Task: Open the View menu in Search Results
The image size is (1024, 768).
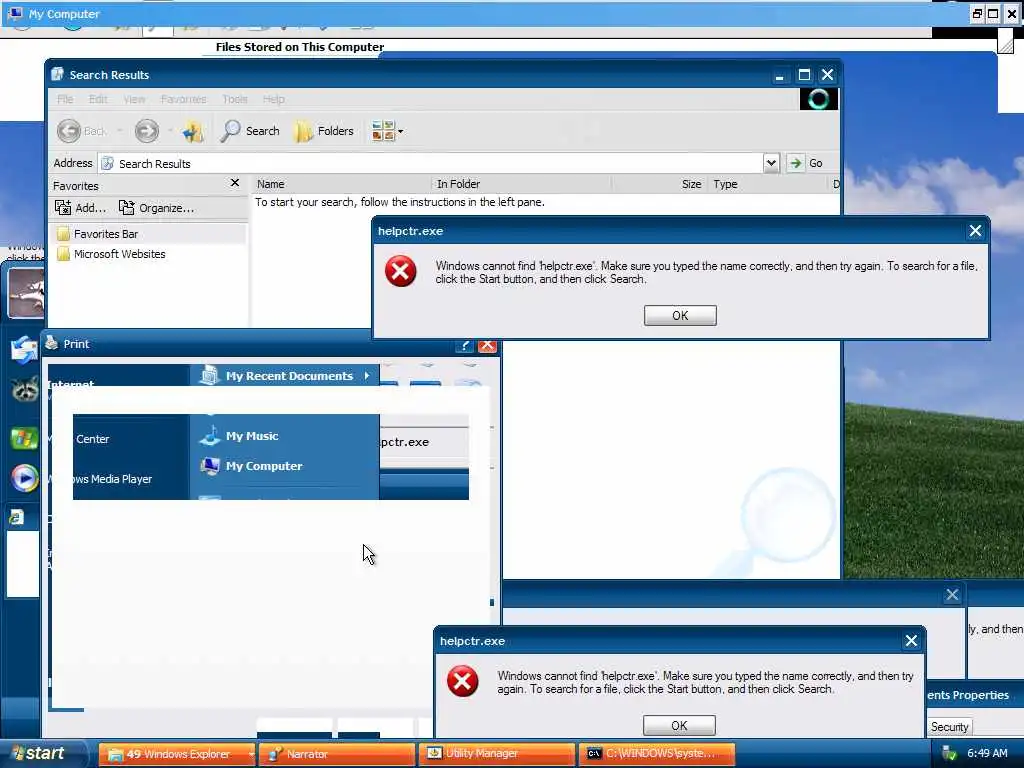Action: tap(134, 99)
